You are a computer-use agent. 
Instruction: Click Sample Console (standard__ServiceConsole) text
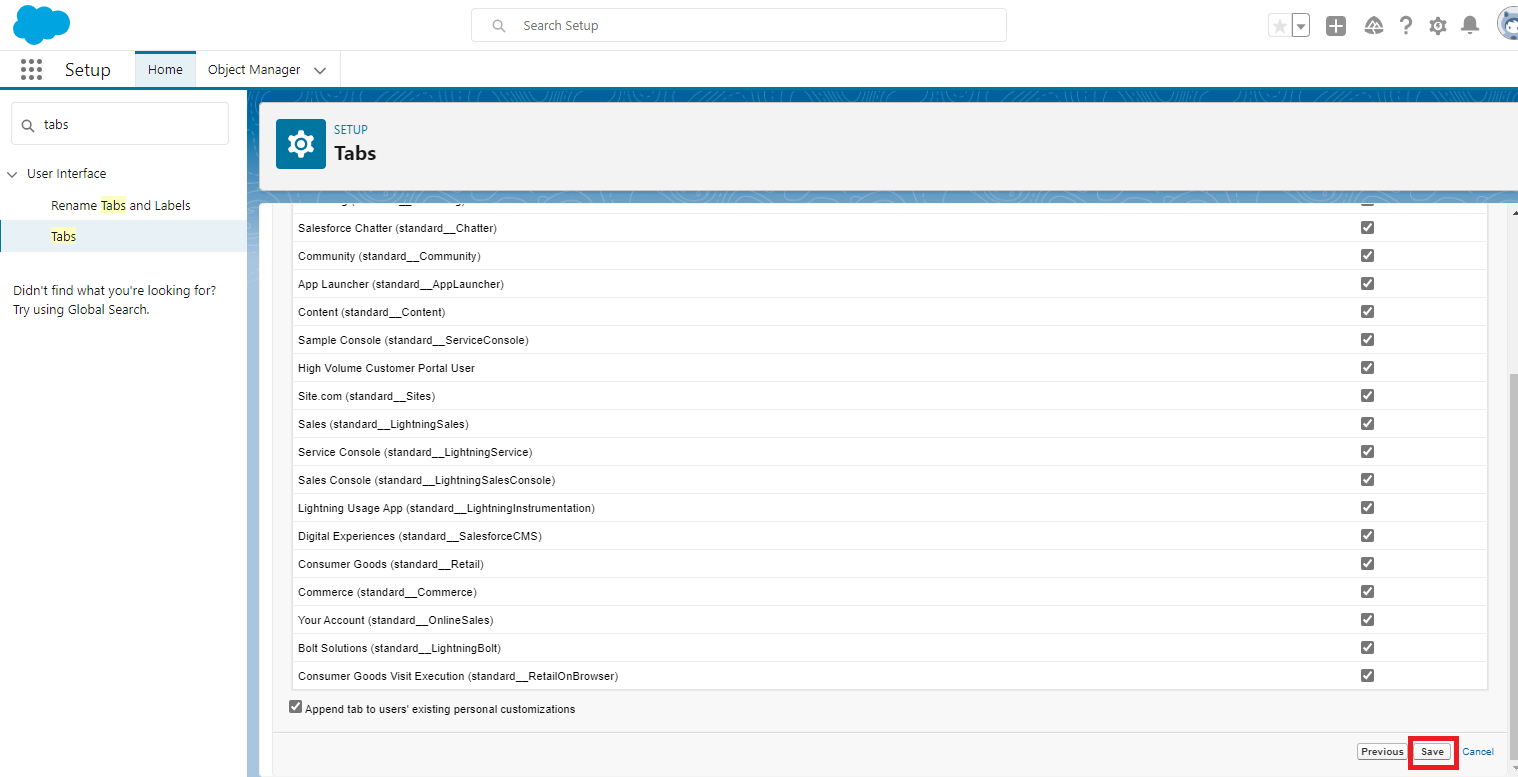[x=413, y=340]
